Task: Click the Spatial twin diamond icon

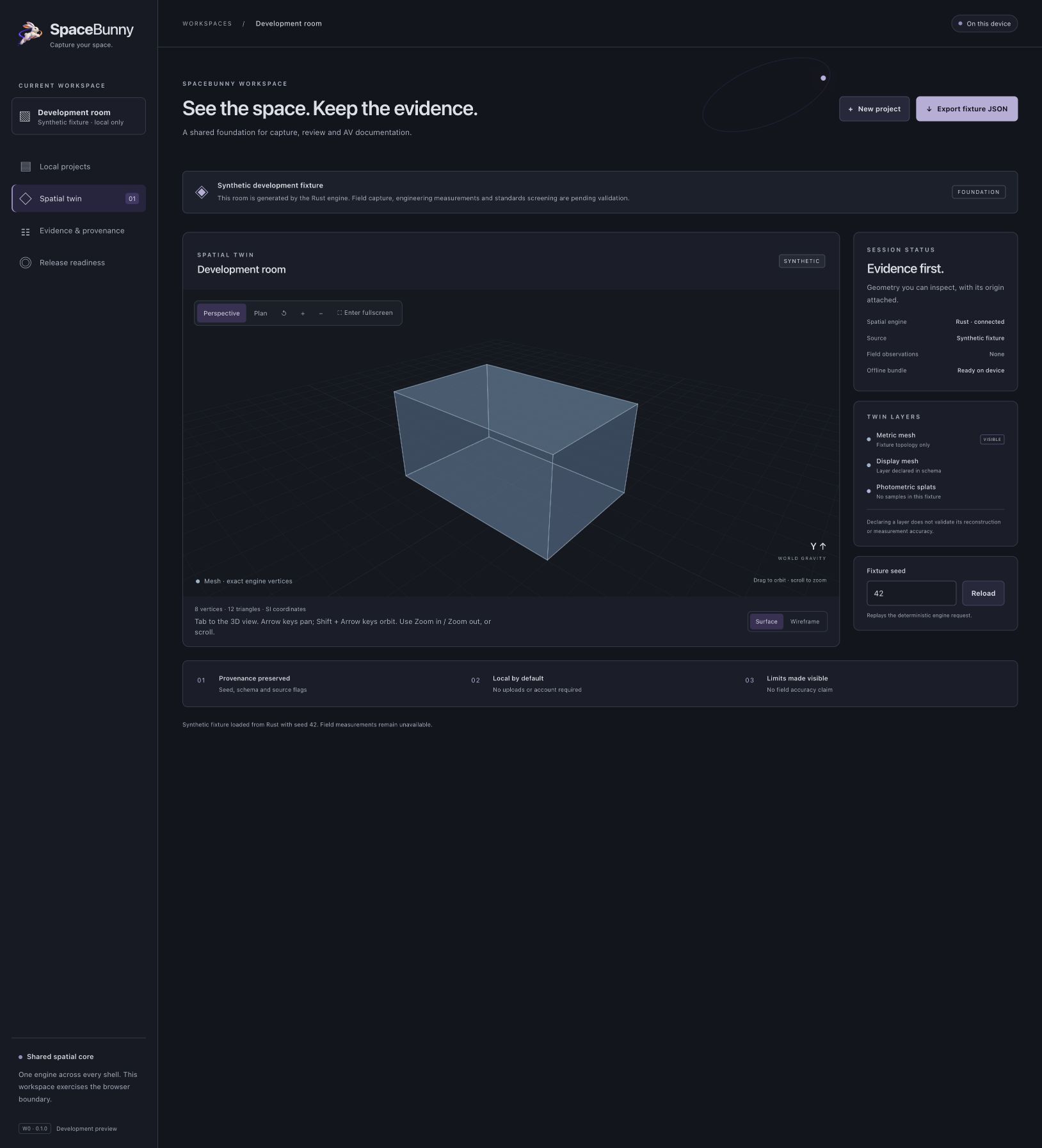Action: (26, 199)
